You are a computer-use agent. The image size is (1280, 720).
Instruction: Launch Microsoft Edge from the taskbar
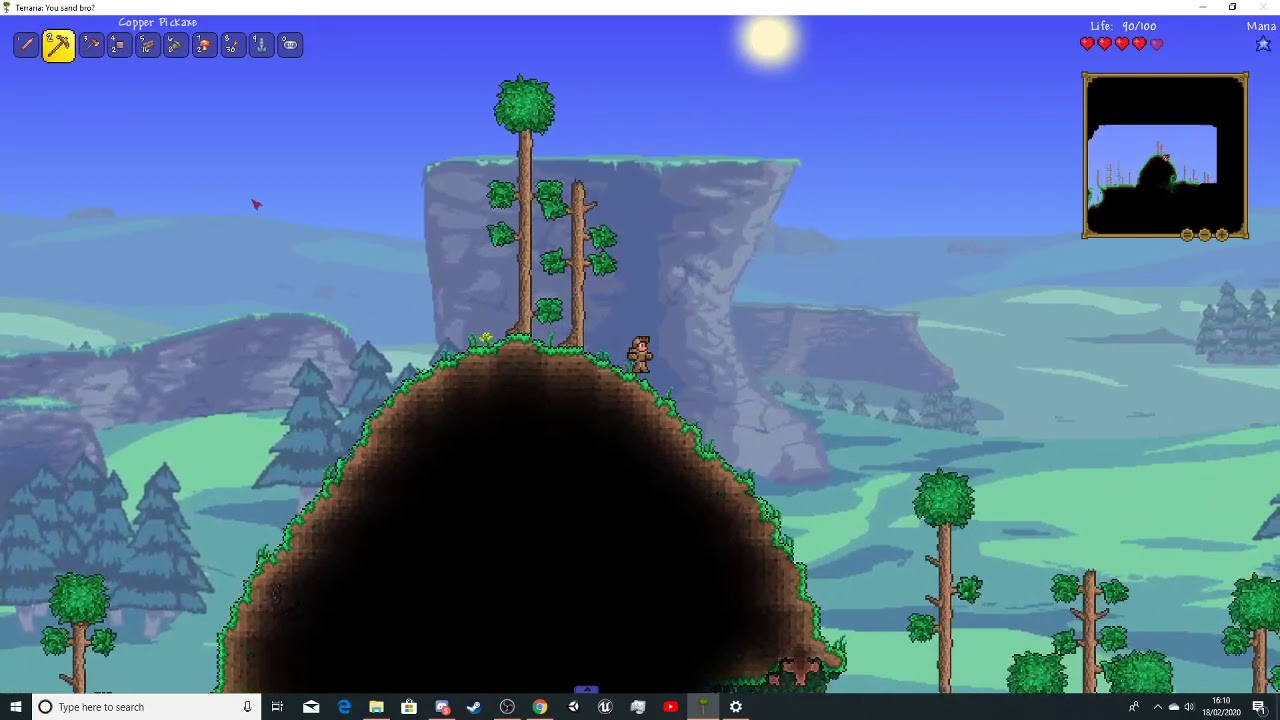pos(344,707)
